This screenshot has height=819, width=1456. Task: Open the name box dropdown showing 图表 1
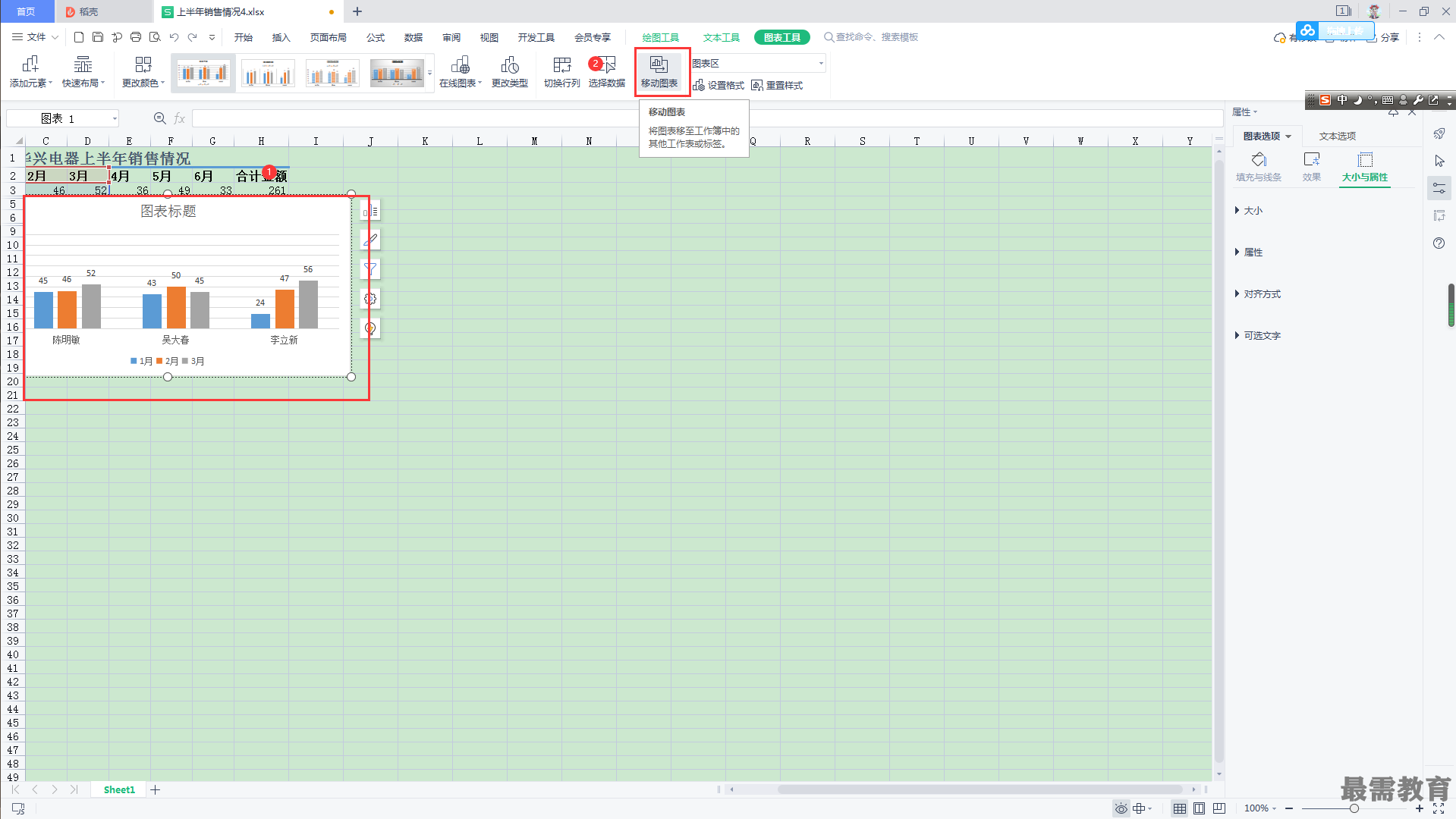click(115, 118)
